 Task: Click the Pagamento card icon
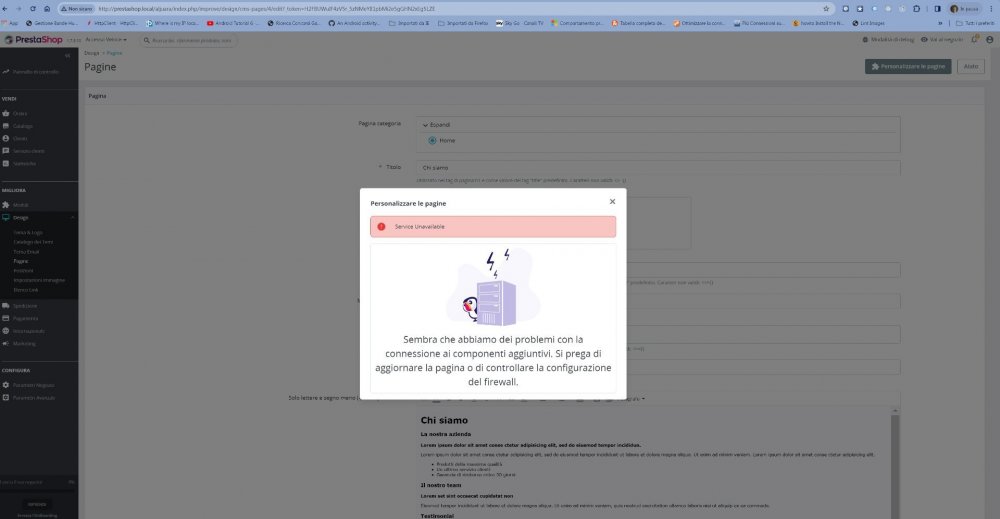pos(6,318)
